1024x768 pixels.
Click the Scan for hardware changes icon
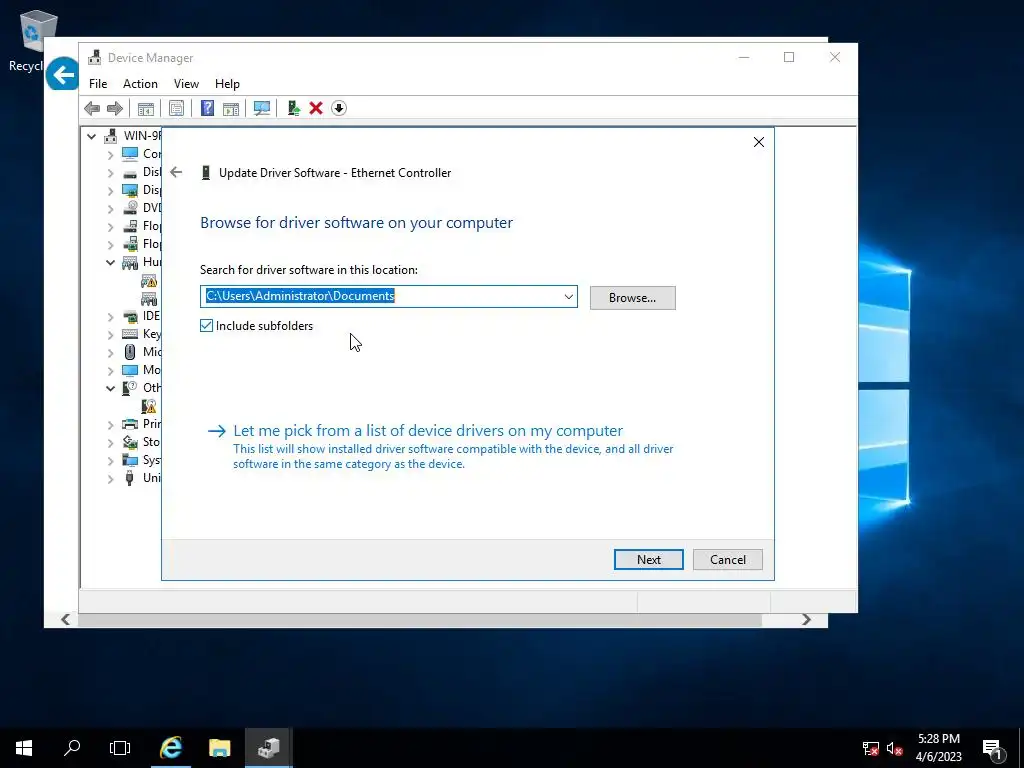[262, 108]
